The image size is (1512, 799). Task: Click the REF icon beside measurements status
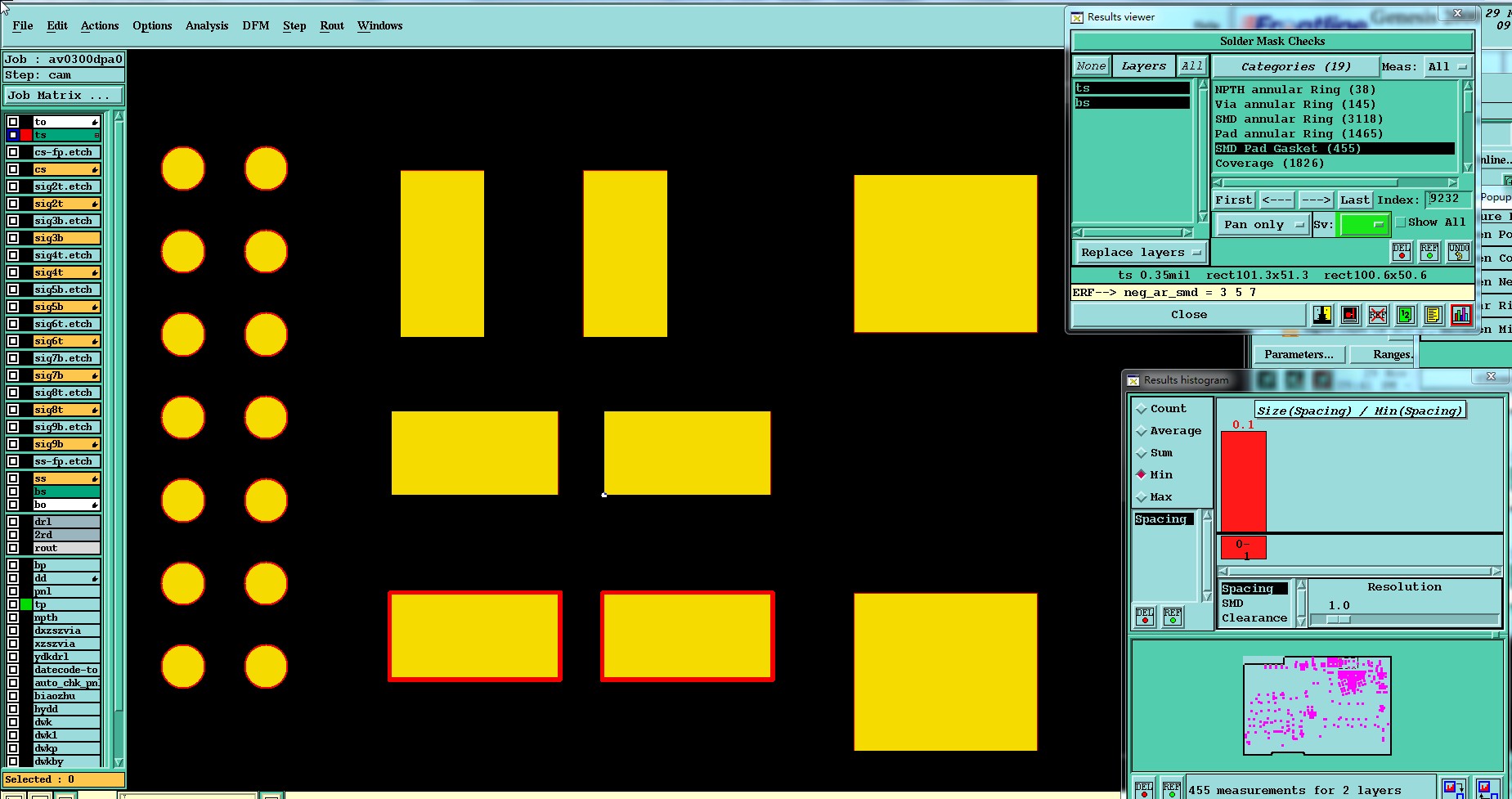(1172, 788)
